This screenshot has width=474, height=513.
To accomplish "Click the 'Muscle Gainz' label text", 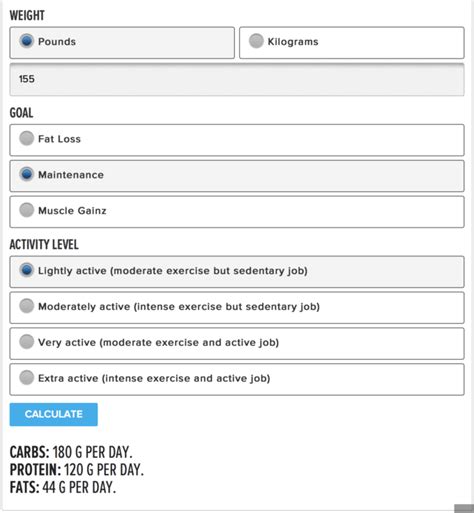I will pyautogui.click(x=72, y=211).
